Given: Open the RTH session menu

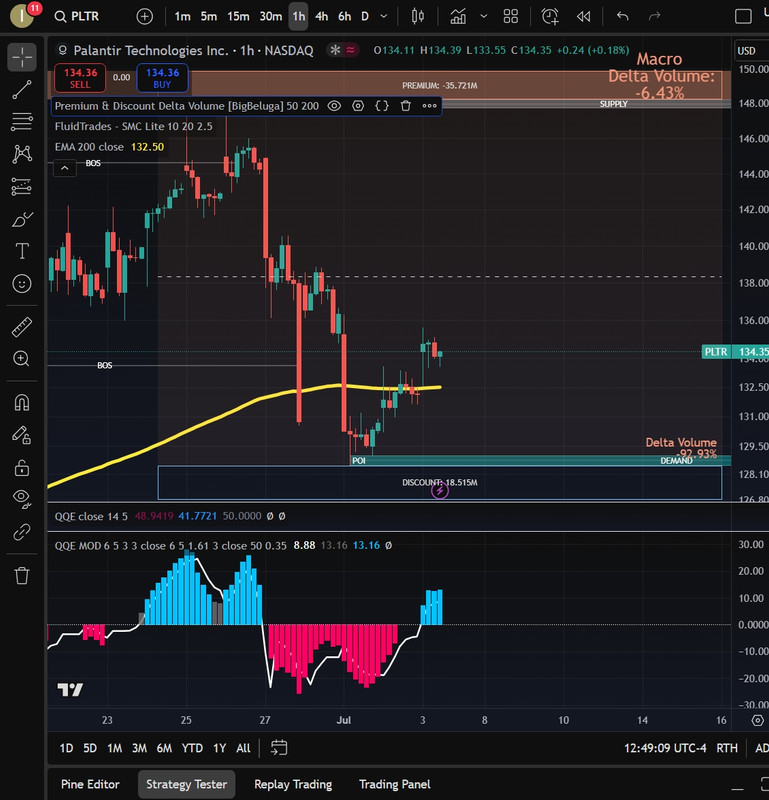Looking at the screenshot, I should tap(727, 748).
